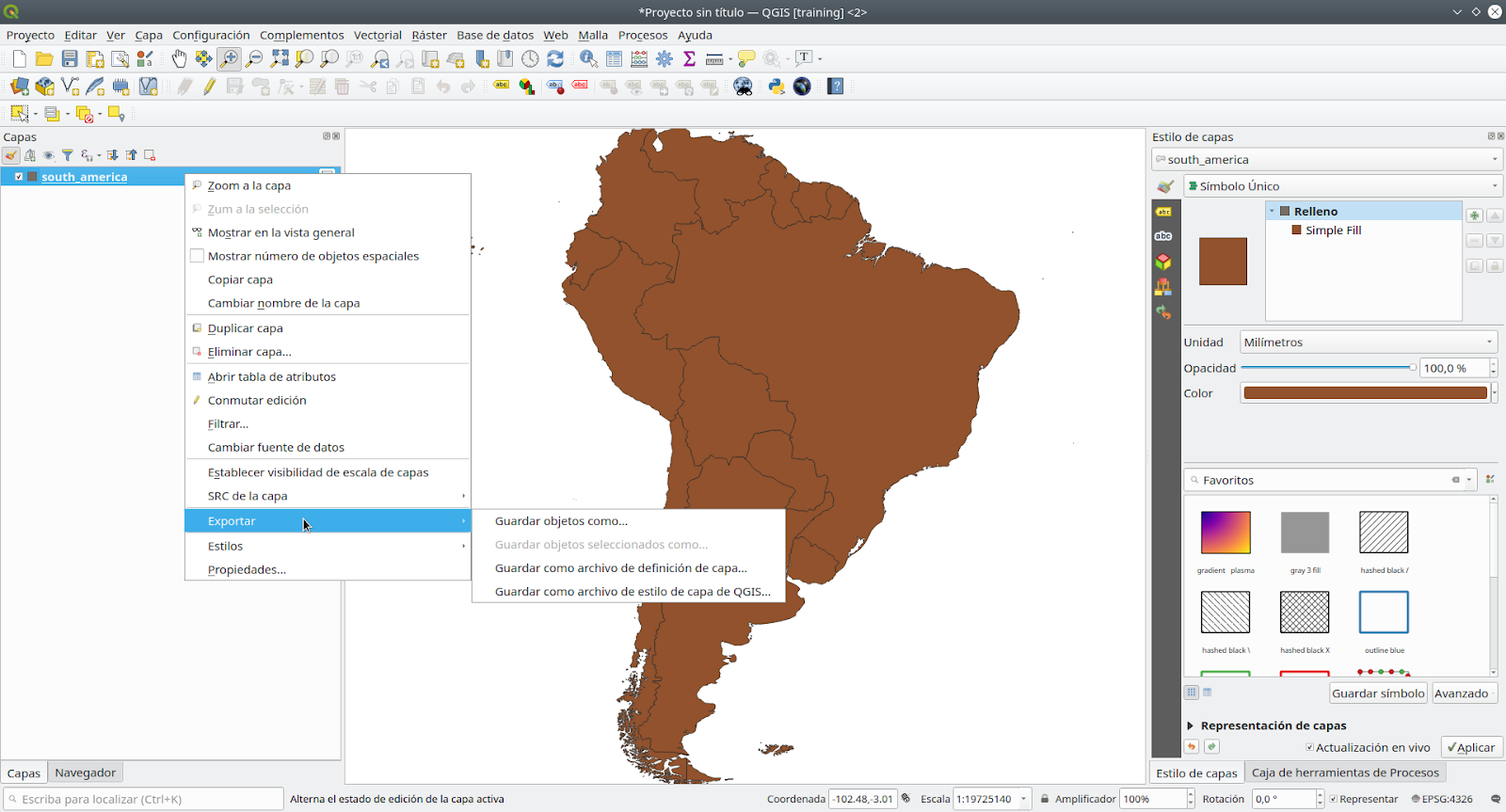Collapse the Relleno symbol tree node

tap(1272, 212)
